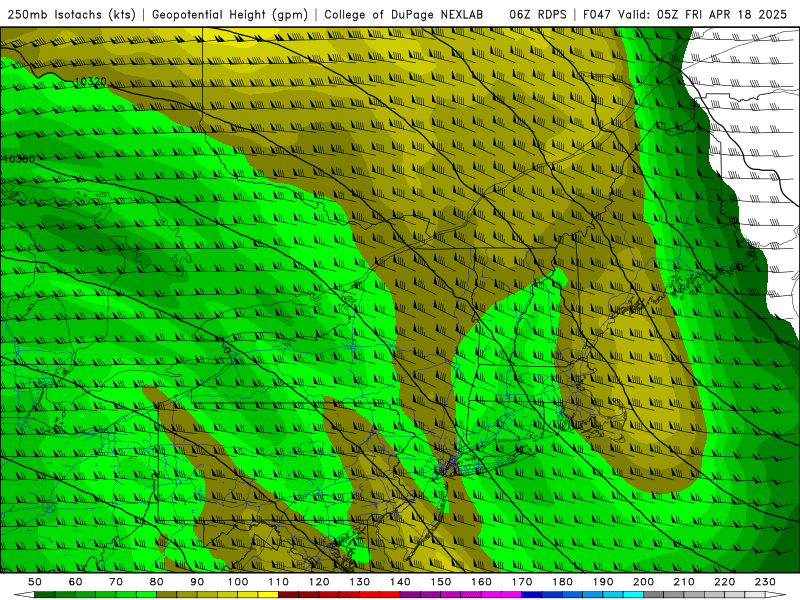Click the 210 value on the legend

pyautogui.click(x=685, y=582)
